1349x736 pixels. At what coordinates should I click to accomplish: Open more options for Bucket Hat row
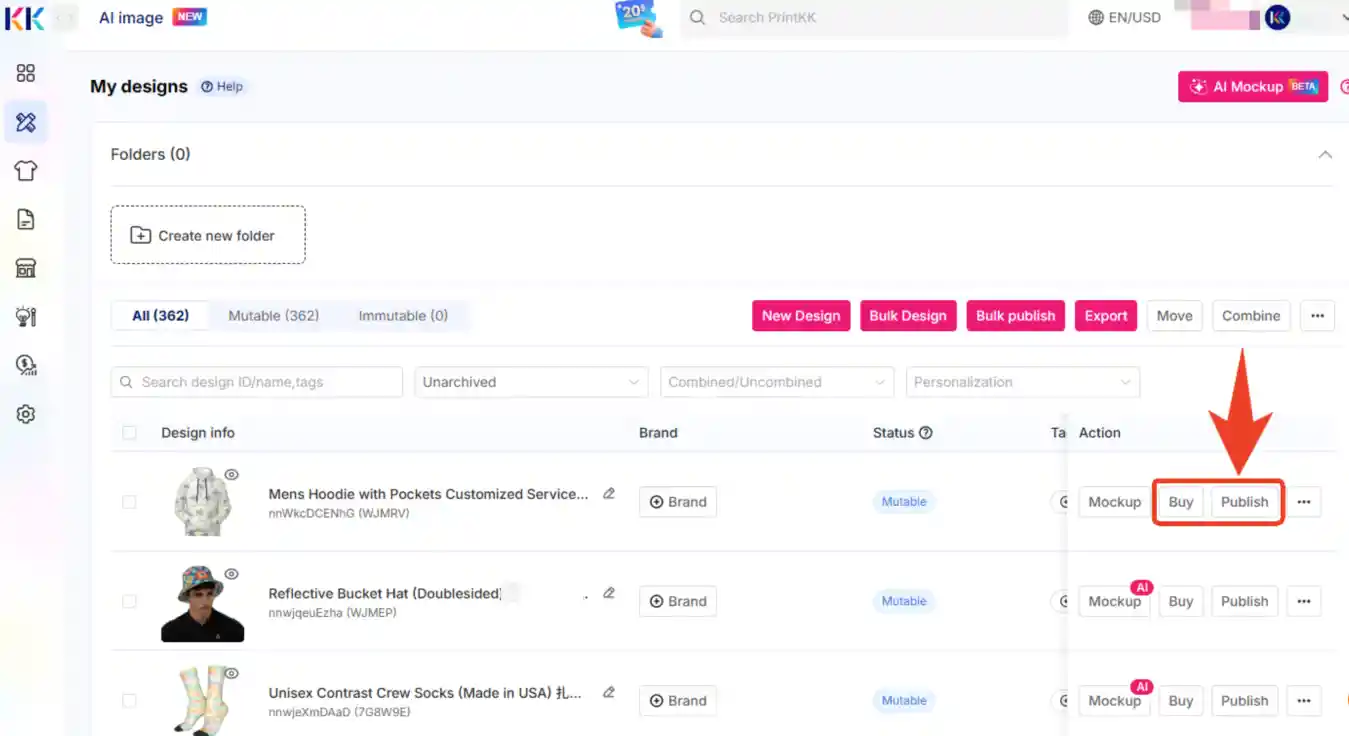(1304, 601)
